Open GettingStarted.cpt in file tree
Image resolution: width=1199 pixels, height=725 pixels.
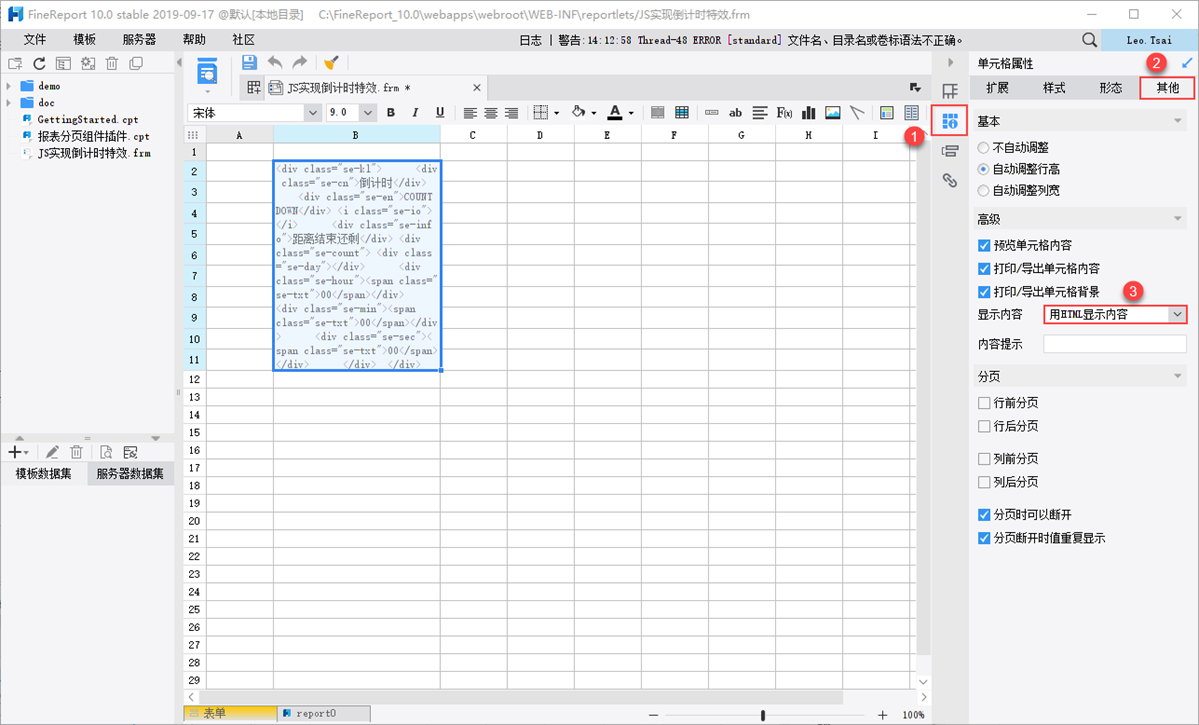click(88, 119)
